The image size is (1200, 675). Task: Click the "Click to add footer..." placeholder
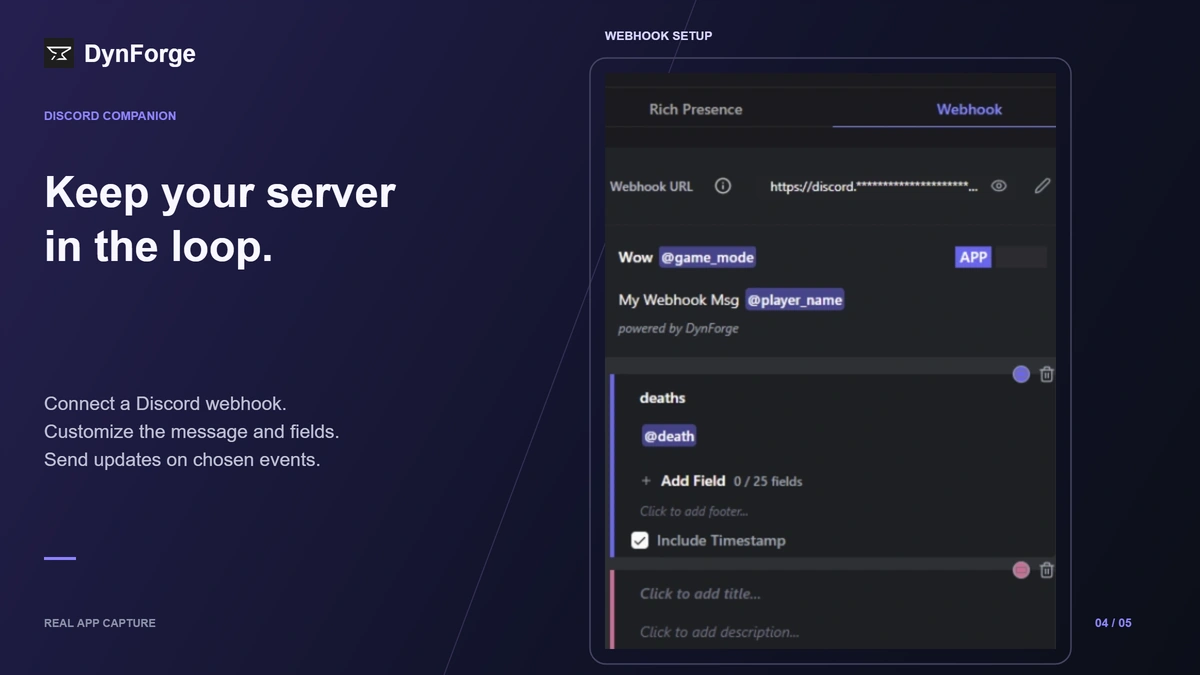pyautogui.click(x=694, y=511)
